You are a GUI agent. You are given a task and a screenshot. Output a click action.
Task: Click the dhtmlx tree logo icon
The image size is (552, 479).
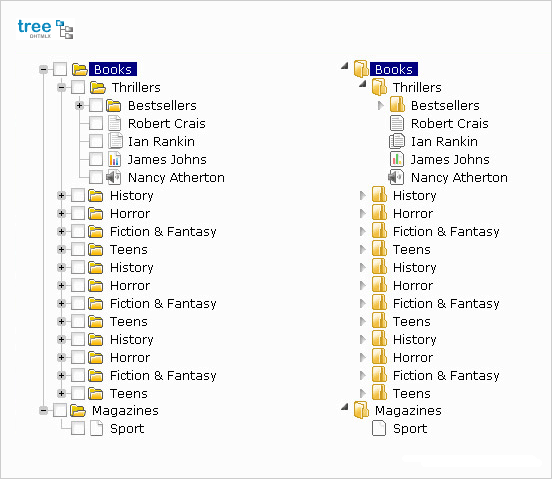pyautogui.click(x=45, y=29)
